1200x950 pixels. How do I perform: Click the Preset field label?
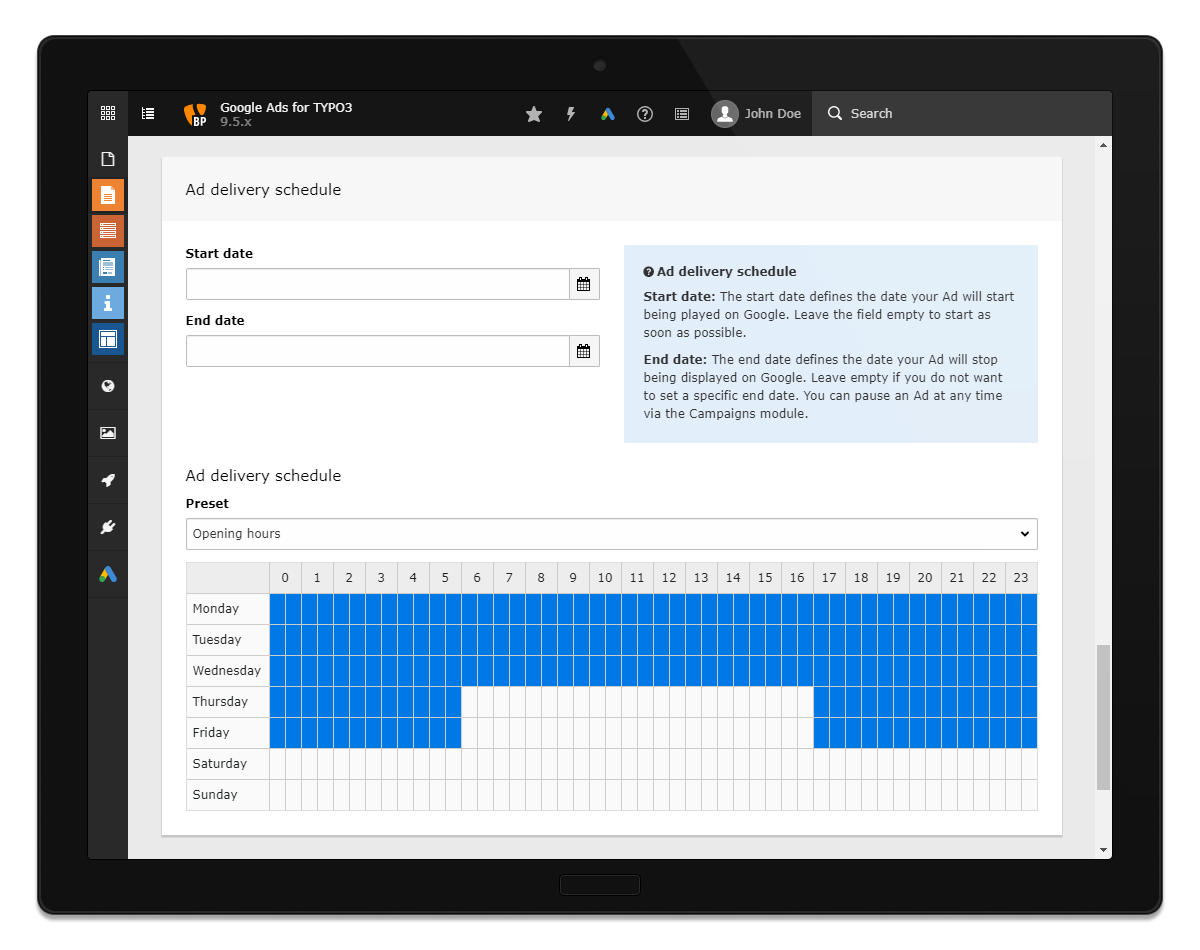[x=207, y=504]
